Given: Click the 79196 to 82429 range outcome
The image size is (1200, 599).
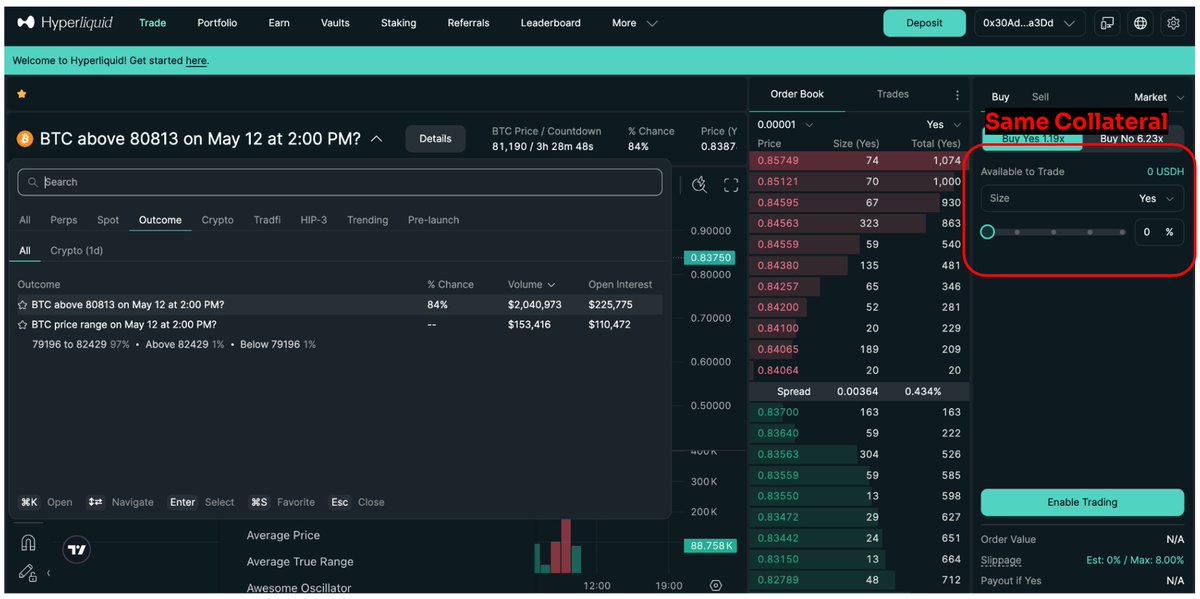Looking at the screenshot, I should point(81,344).
